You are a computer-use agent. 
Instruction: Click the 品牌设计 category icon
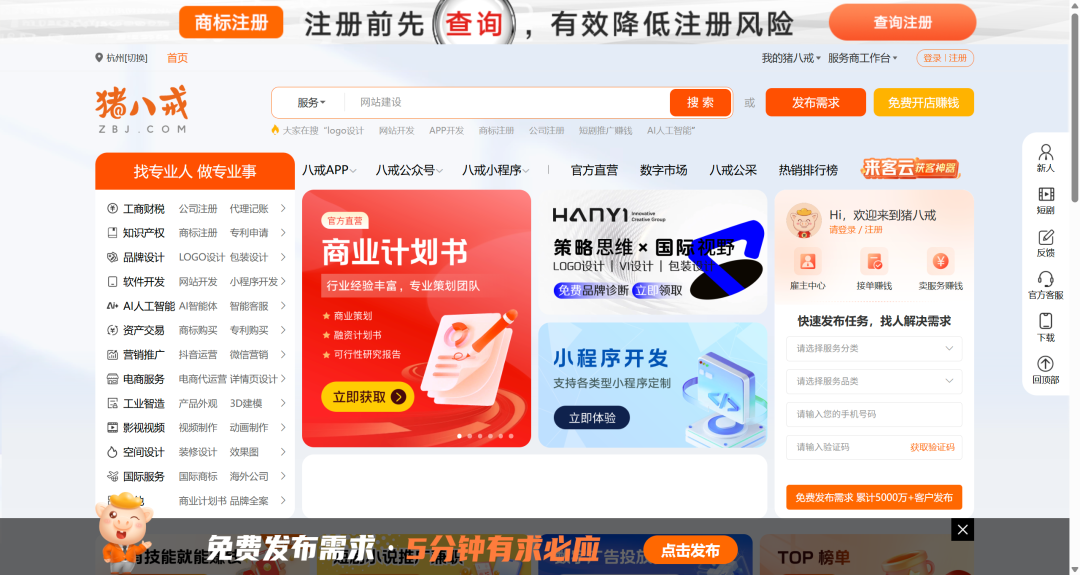112,257
